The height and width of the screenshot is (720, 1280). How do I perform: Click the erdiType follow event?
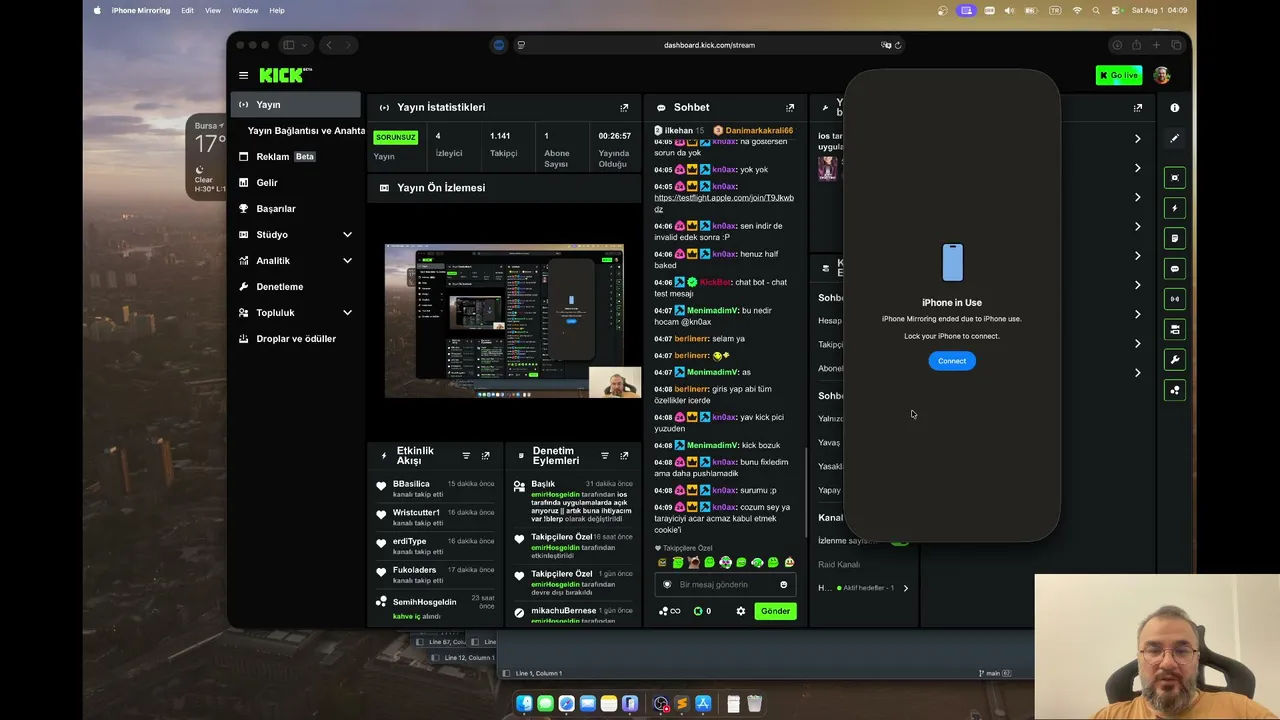pos(434,546)
